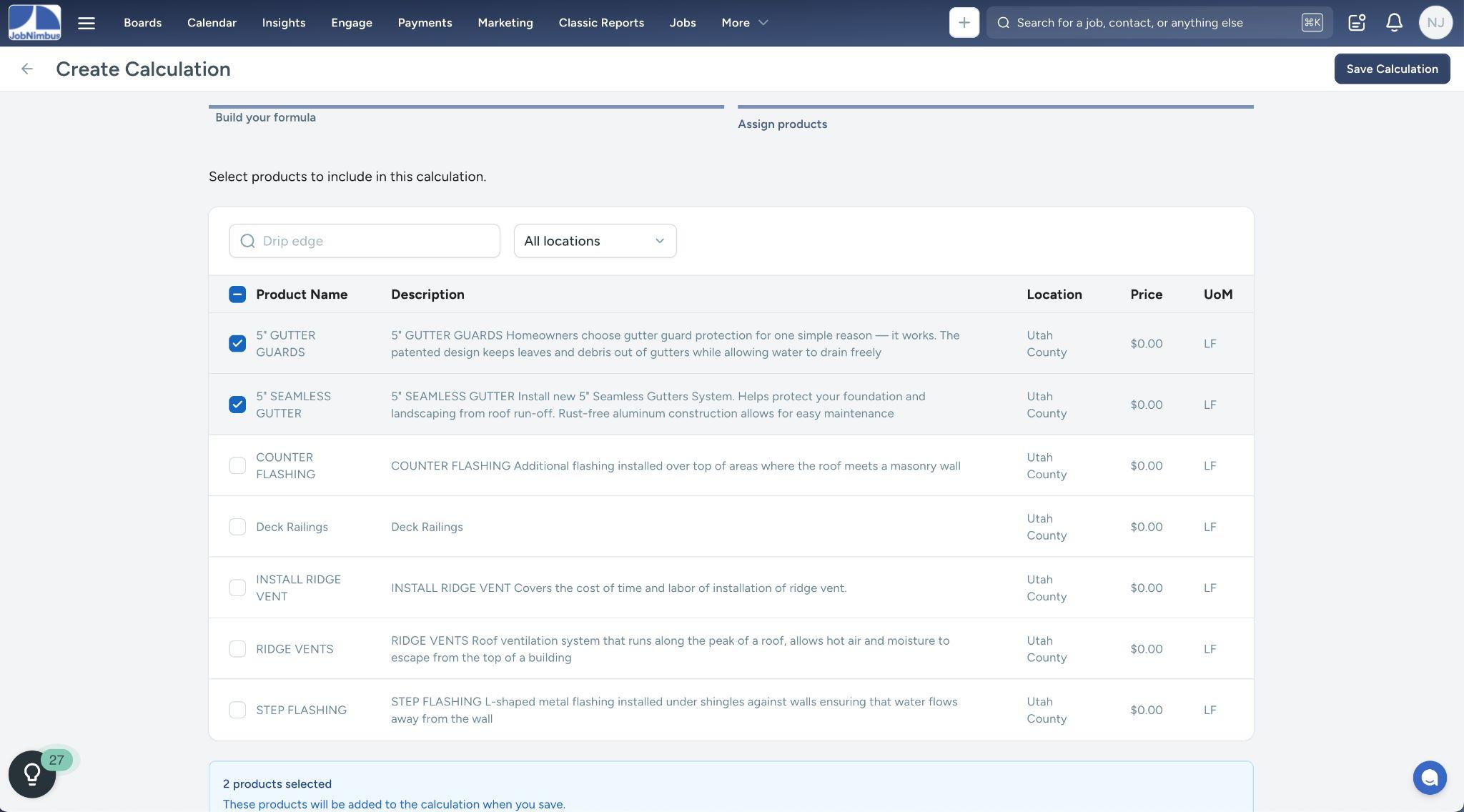Open the lightbulb help widget
Viewport: 1464px width, 812px height.
(32, 773)
